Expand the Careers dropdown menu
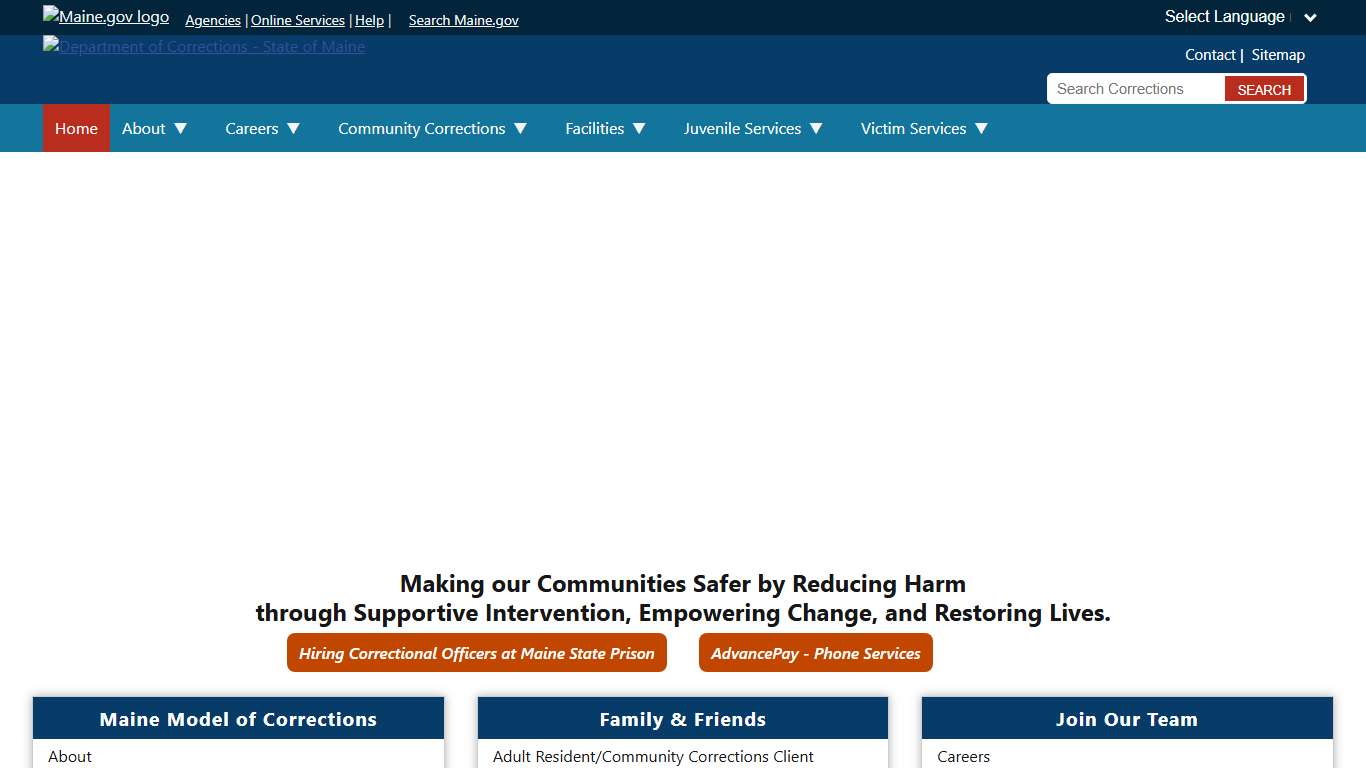 point(262,128)
